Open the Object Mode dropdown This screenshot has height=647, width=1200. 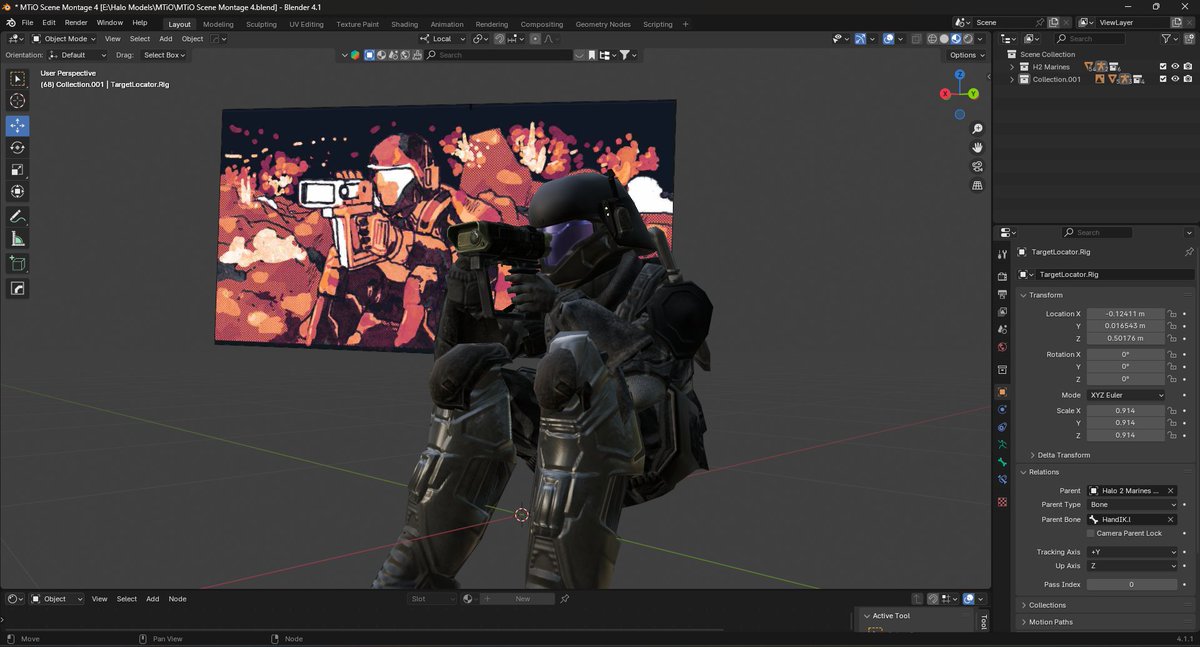[x=64, y=39]
